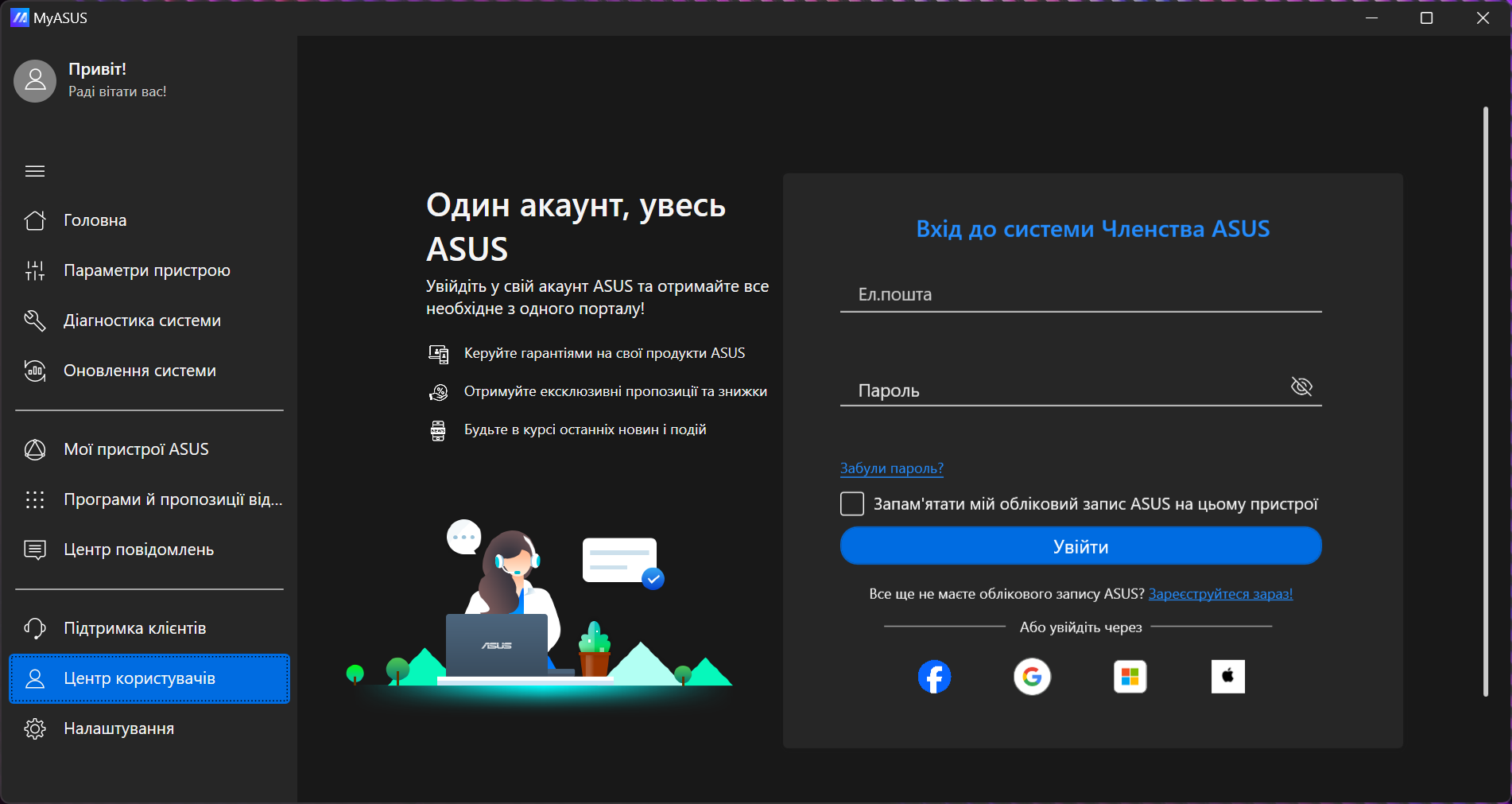The width and height of the screenshot is (1512, 804).
Task: Minimize the MyASUS window
Action: point(1371,17)
